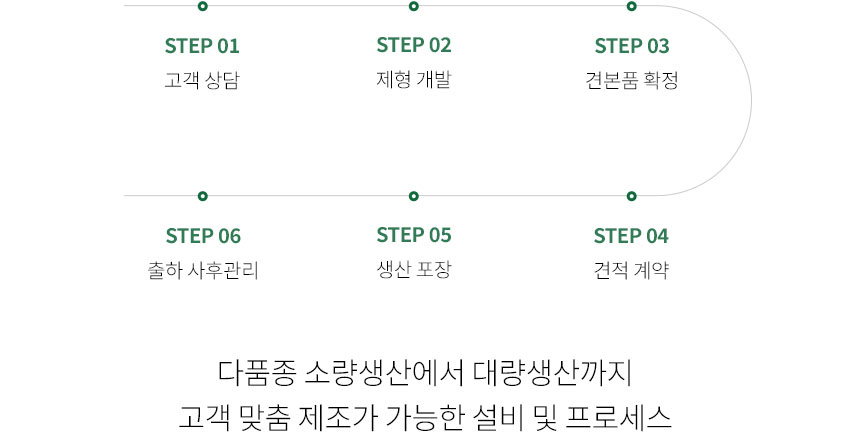
Task: Select the STEP 01 heading
Action: pos(202,46)
